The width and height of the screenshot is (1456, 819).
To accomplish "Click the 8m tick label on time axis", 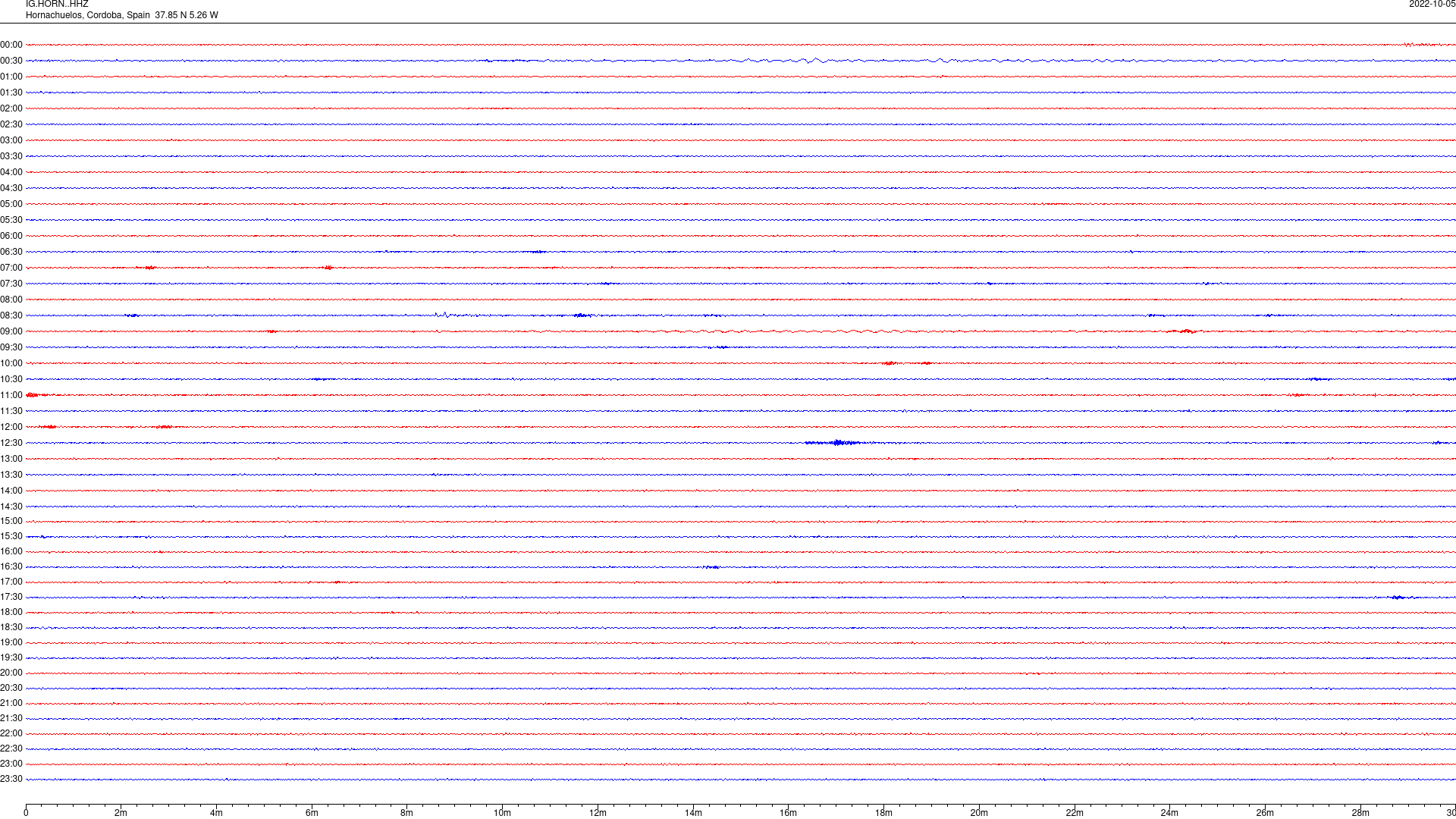I will click(x=407, y=813).
